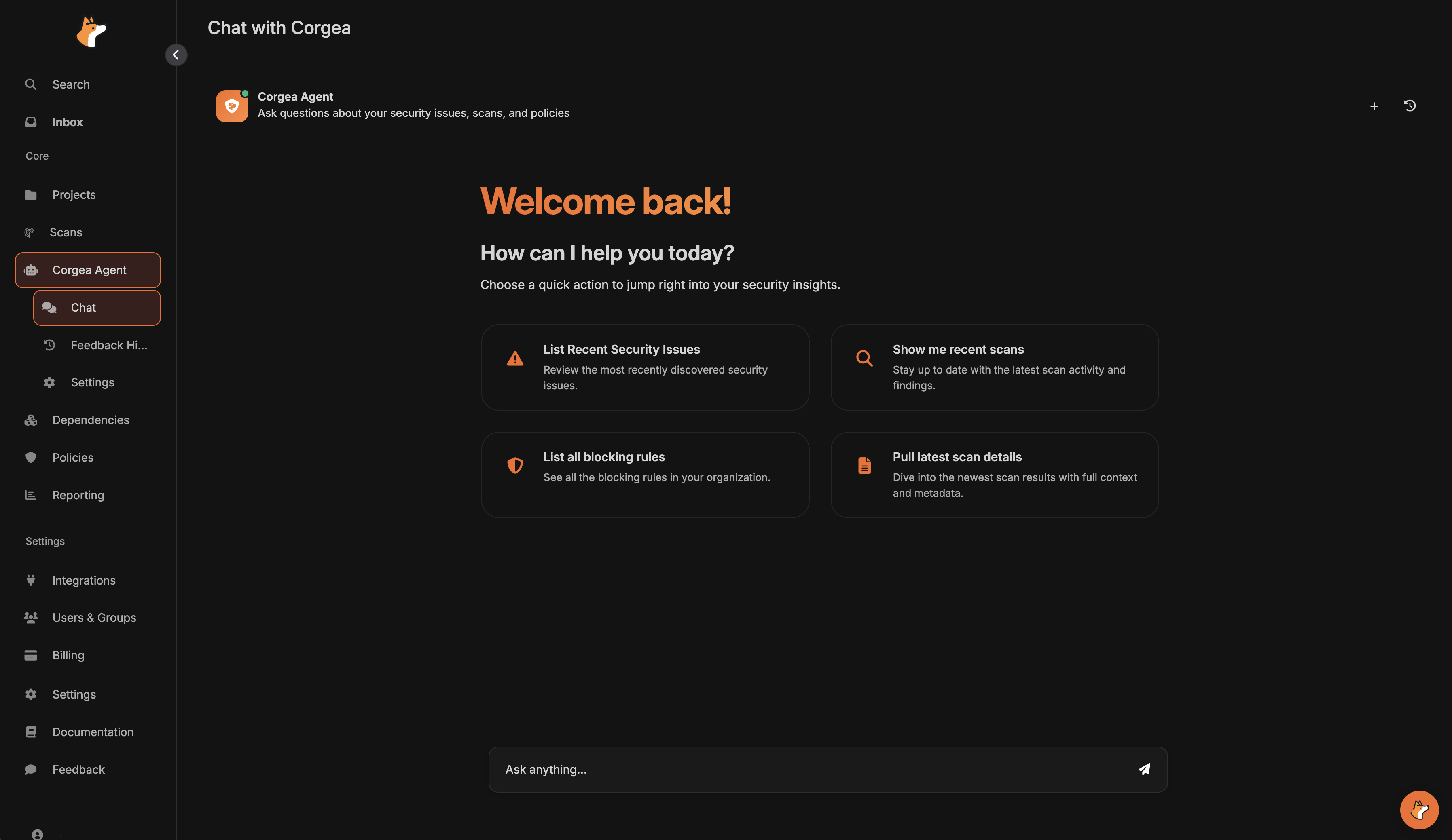1452x840 pixels.
Task: Start a new chat with the plus icon
Action: (x=1374, y=106)
